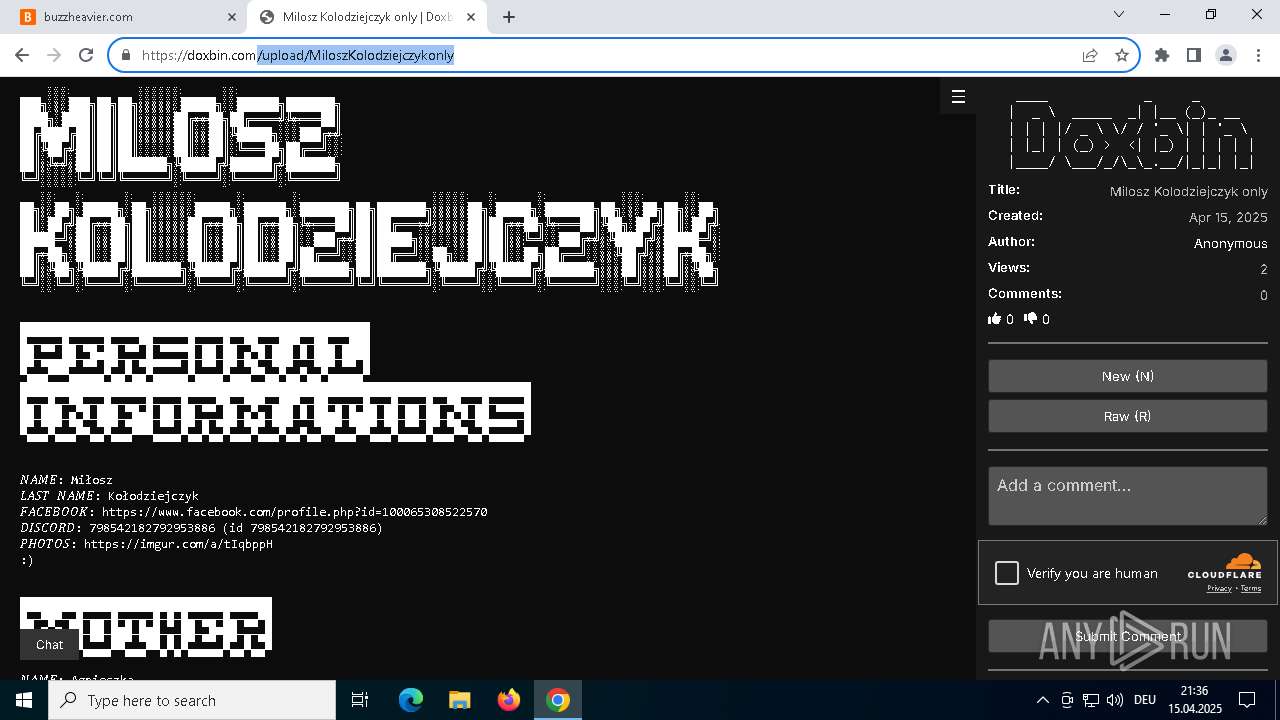This screenshot has height=720, width=1280.
Task: Go back to the previous page
Action: click(x=22, y=55)
